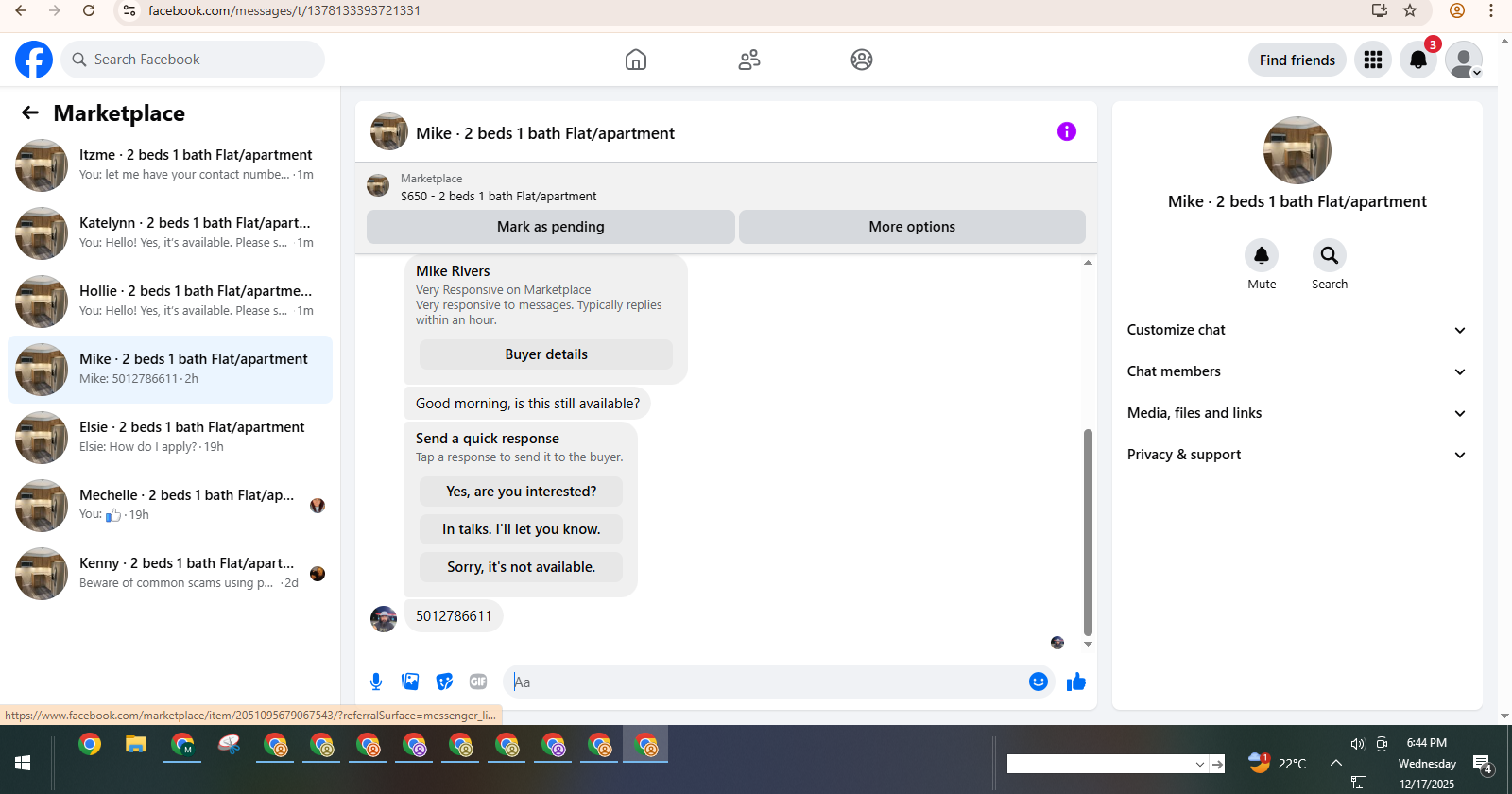Screen dimensions: 1512x794
Task: Open the taskbar address dropdown arrow
Action: tap(1200, 764)
